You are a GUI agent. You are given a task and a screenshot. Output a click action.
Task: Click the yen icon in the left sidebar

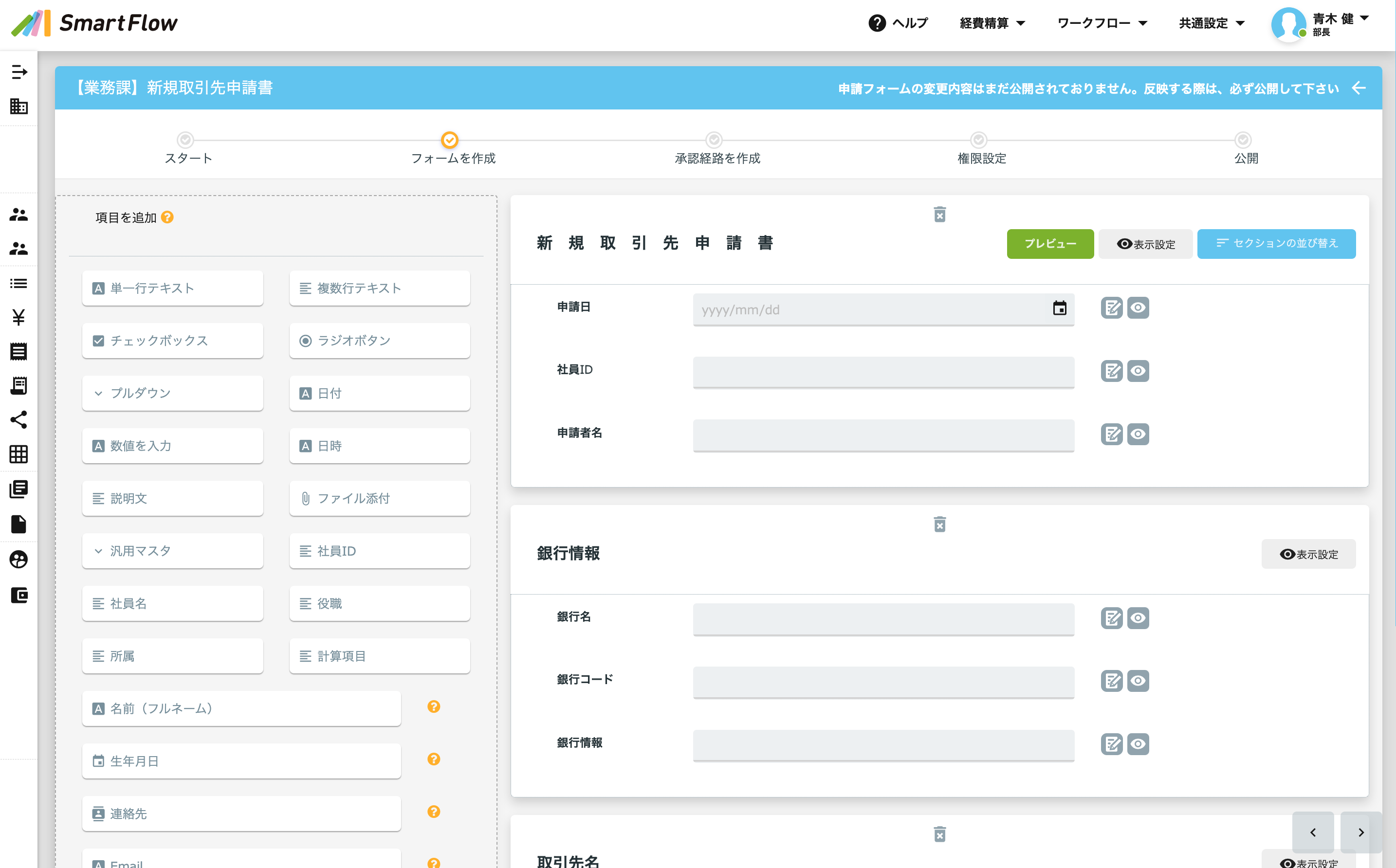pyautogui.click(x=18, y=317)
